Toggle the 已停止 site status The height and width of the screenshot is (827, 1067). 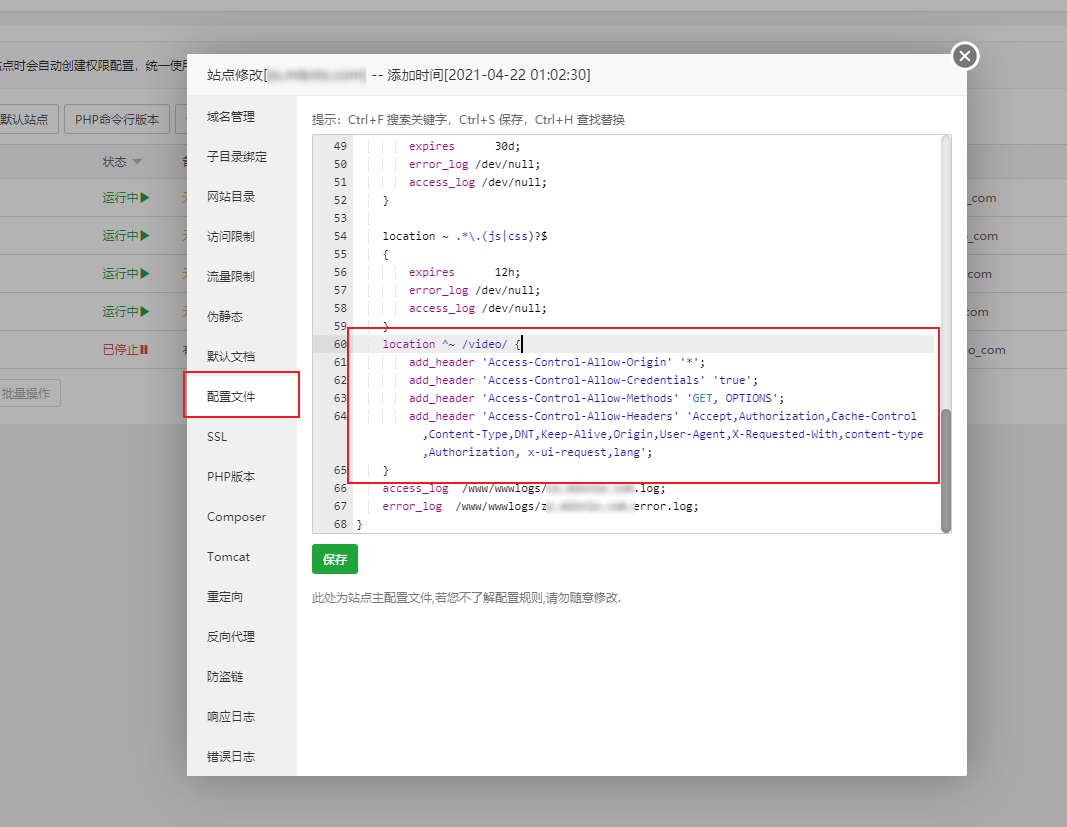pos(125,350)
